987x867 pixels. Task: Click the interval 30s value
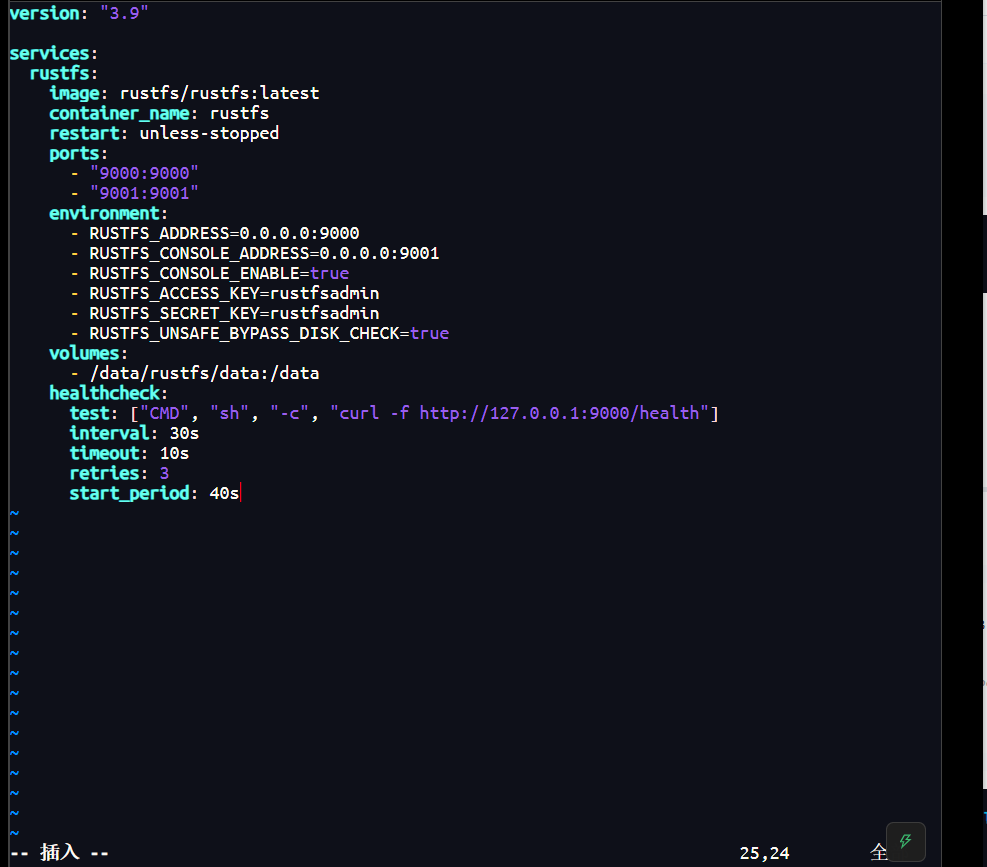[x=184, y=434]
